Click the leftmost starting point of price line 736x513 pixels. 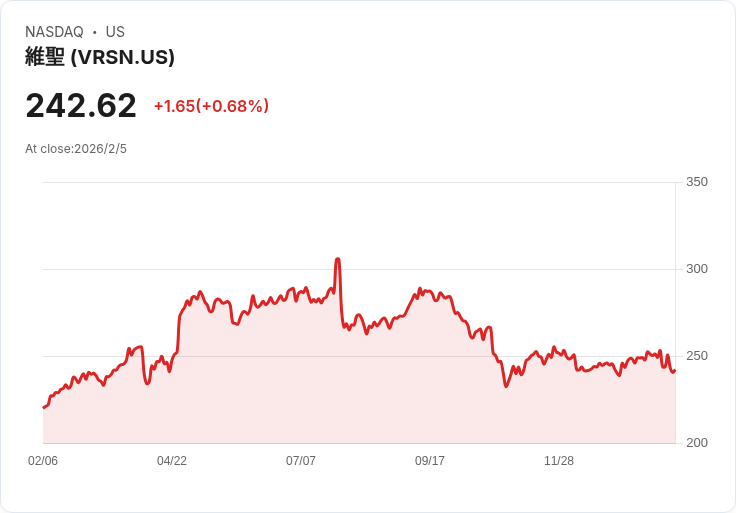[44, 407]
